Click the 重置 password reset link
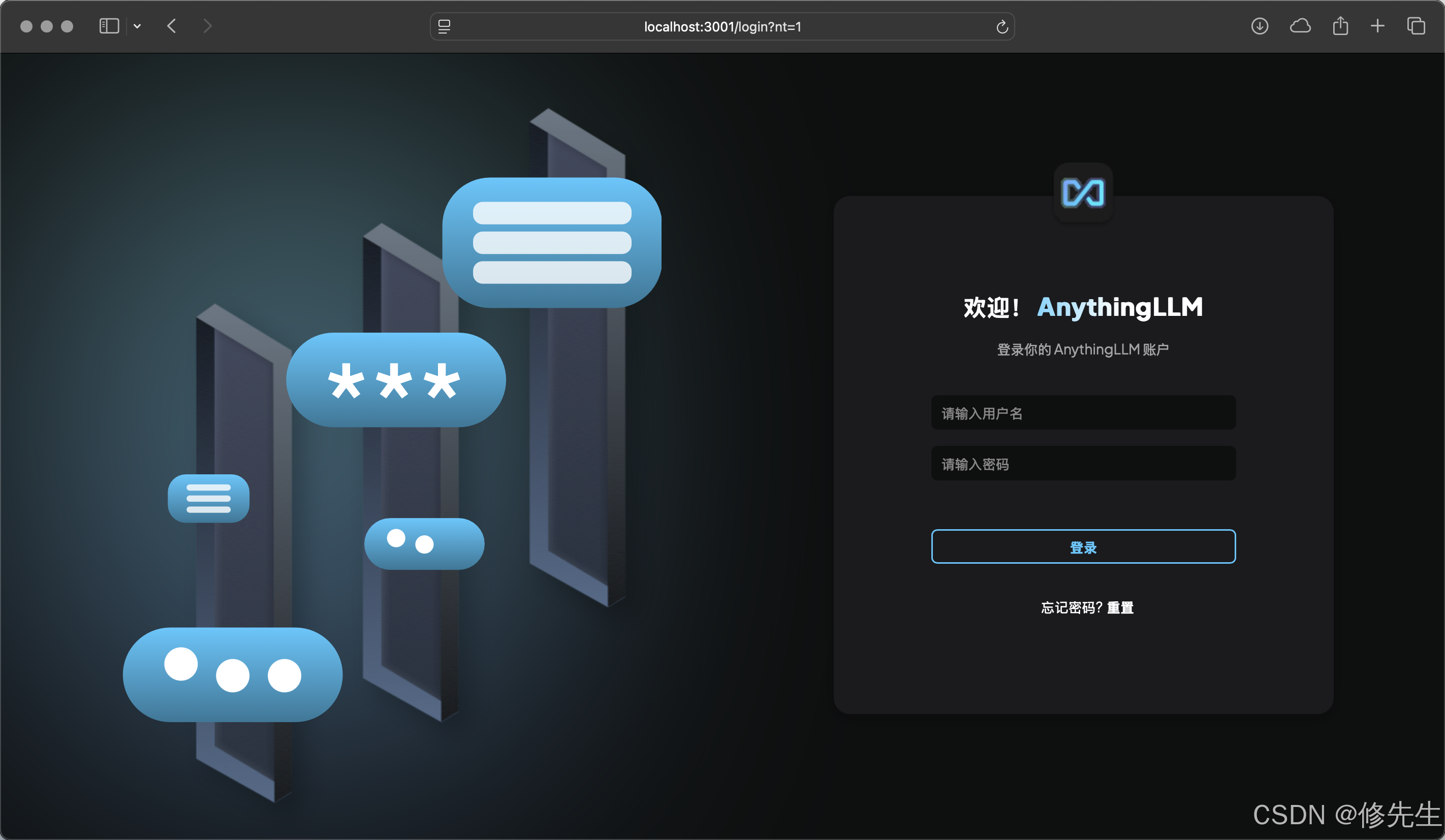 click(1120, 607)
